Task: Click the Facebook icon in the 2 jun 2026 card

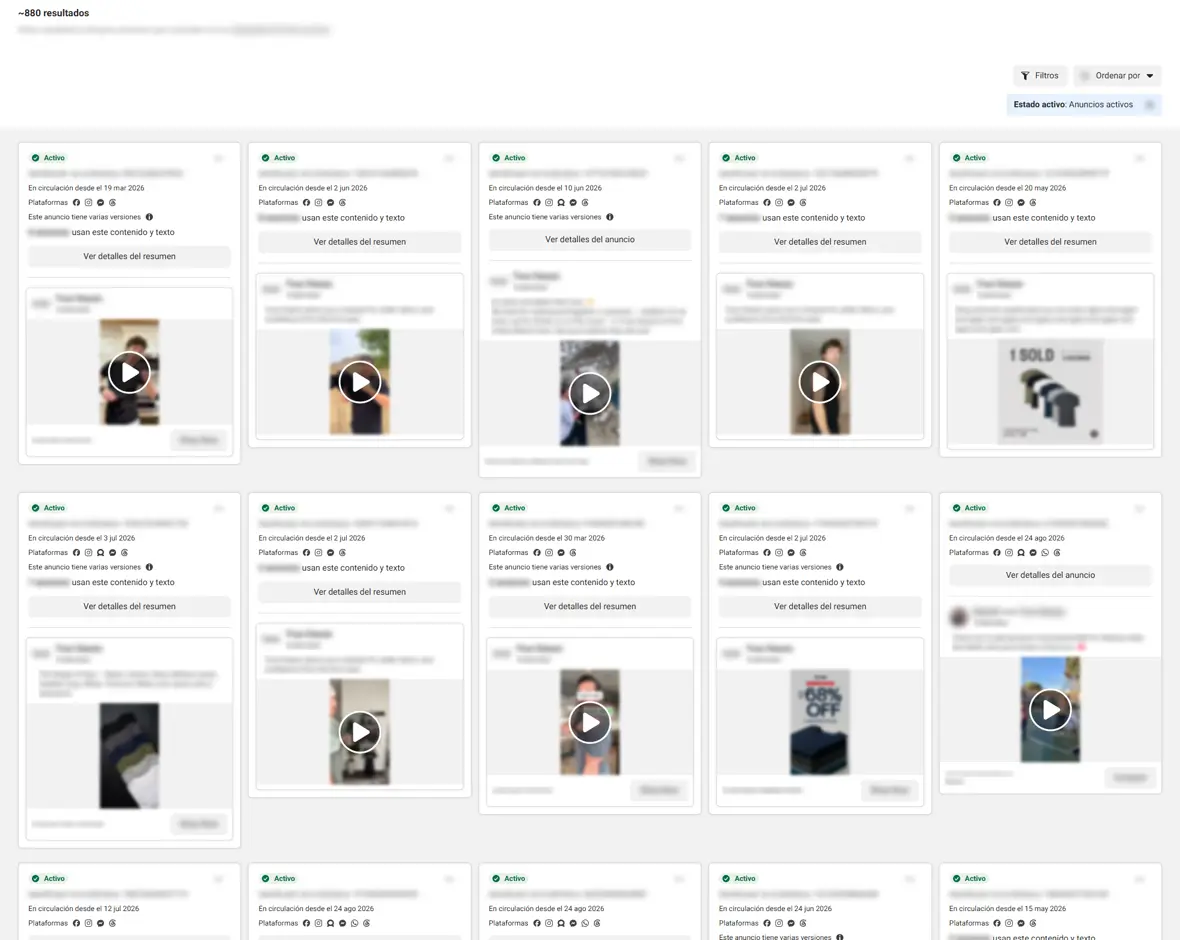Action: 306,202
